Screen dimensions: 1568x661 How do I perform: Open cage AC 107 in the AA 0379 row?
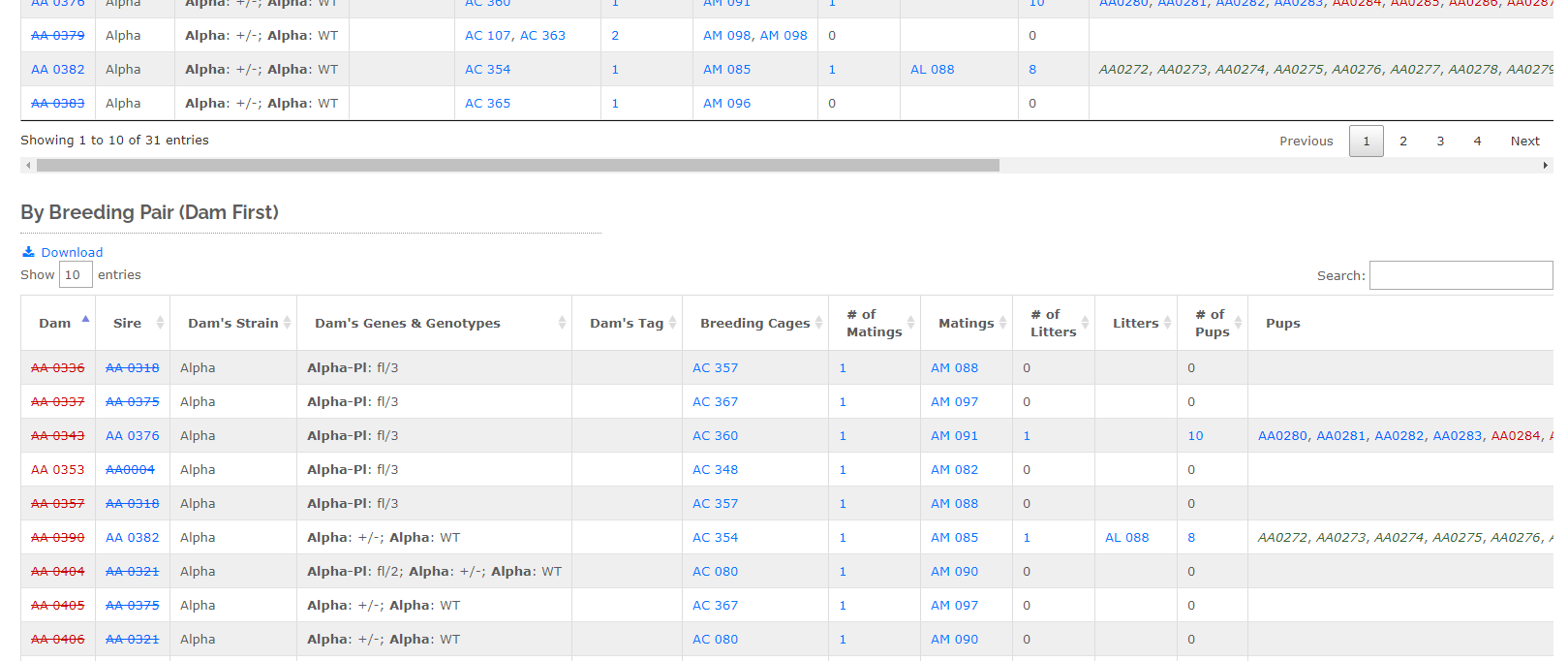tap(487, 35)
